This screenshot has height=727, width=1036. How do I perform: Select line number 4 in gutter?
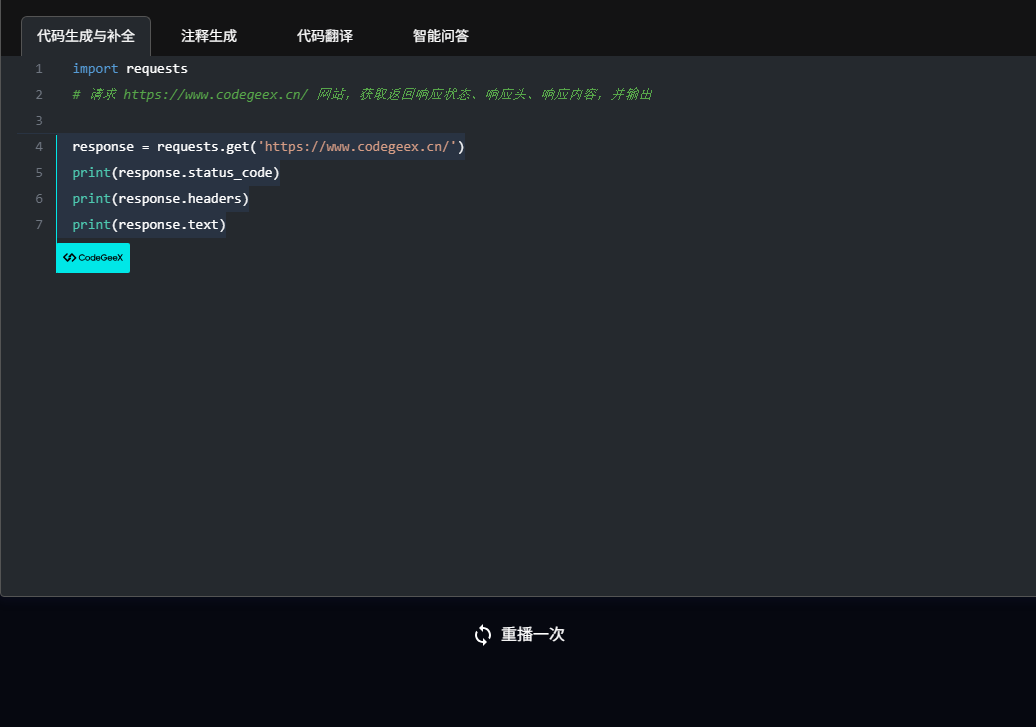pos(39,147)
